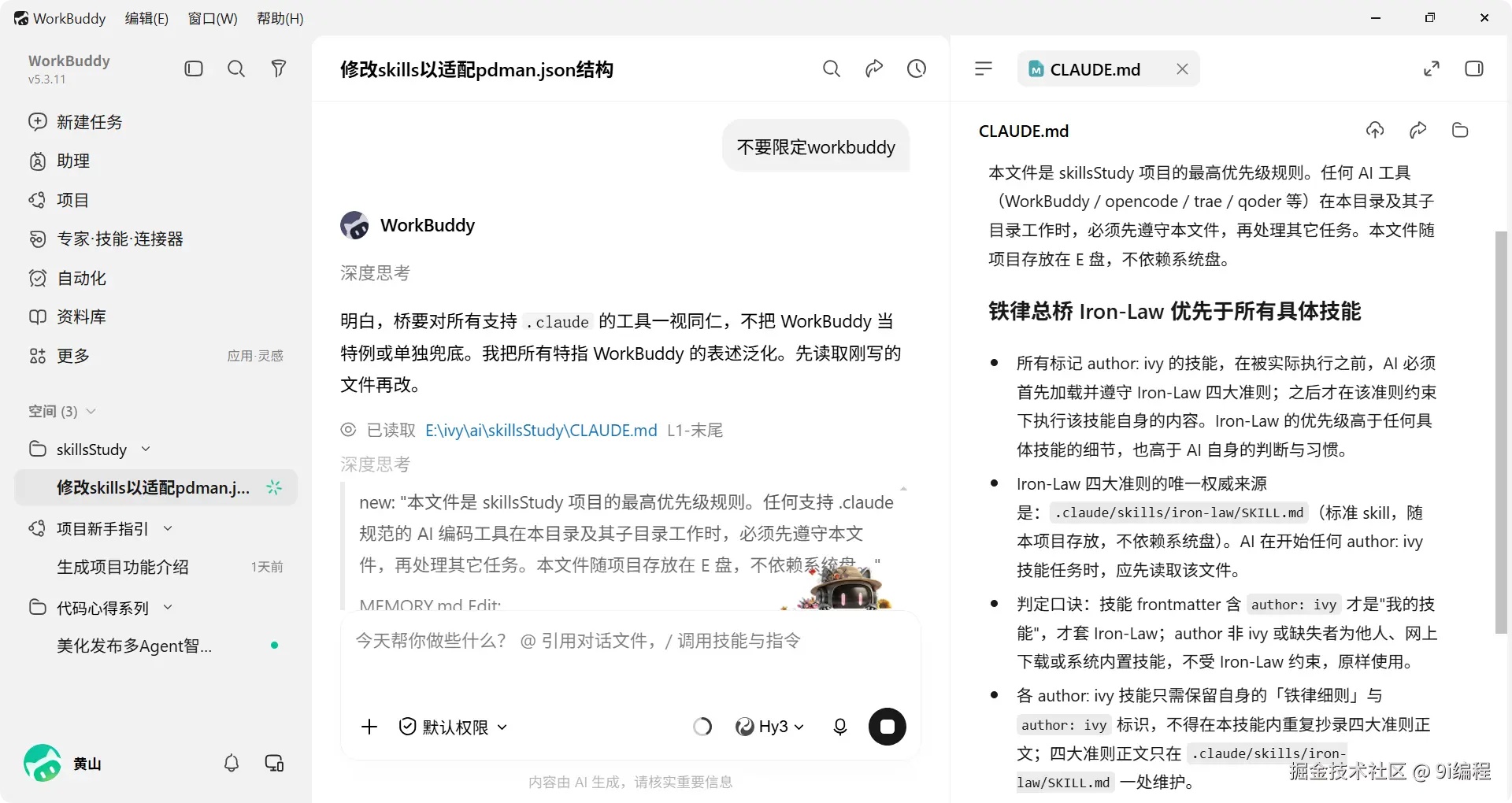This screenshot has height=803, width=1512.
Task: Open CLAUDE.md containing folder
Action: 1460,131
